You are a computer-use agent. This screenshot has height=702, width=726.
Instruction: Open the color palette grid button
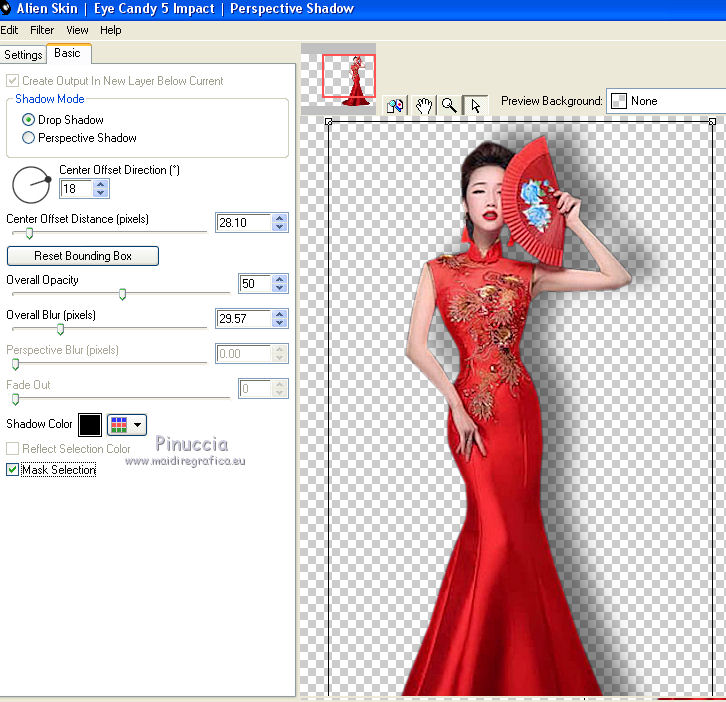[x=127, y=425]
